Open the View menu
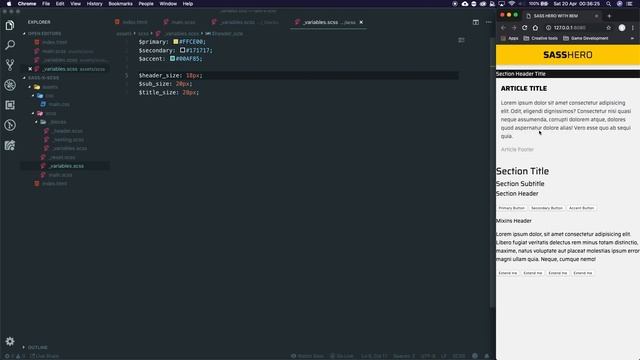This screenshot has width=640, height=360. pyautogui.click(x=76, y=4)
